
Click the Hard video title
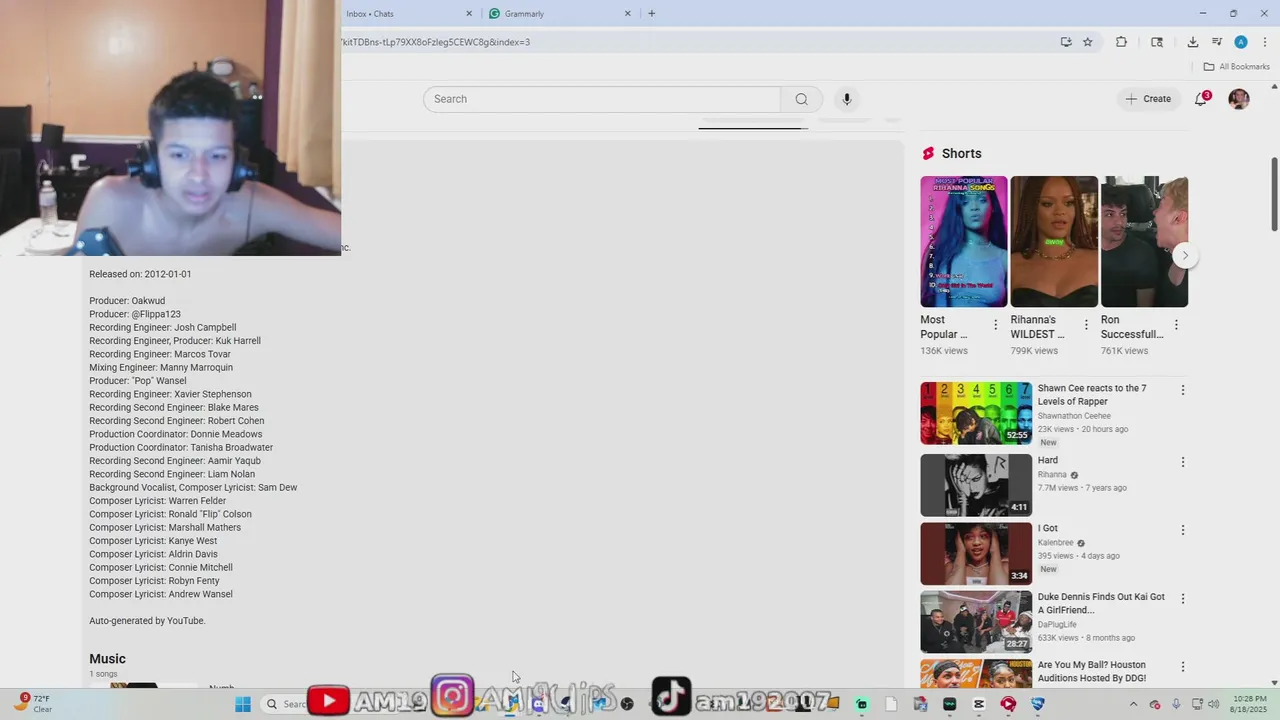(1048, 460)
